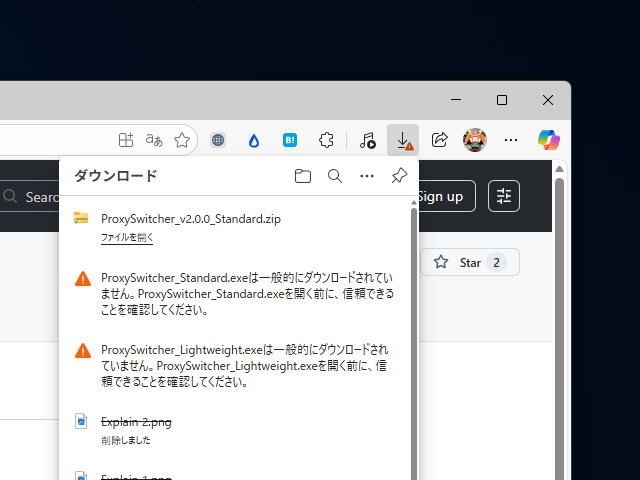
Task: Click warning icon for ProxySwitcher_Lightweight.exe
Action: [x=83, y=351]
